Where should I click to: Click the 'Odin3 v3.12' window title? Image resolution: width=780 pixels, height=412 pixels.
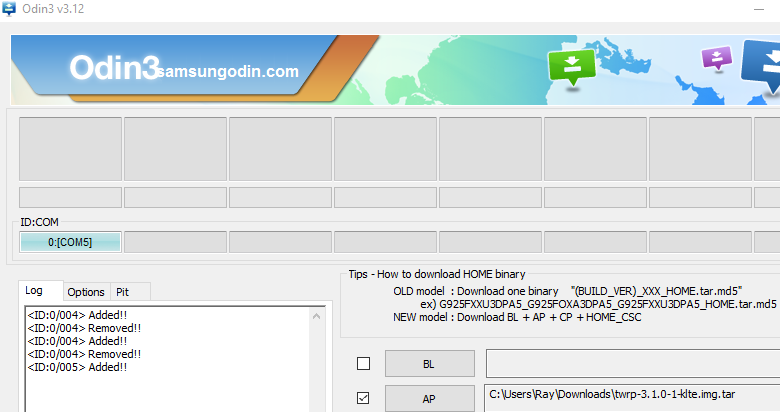(x=53, y=9)
